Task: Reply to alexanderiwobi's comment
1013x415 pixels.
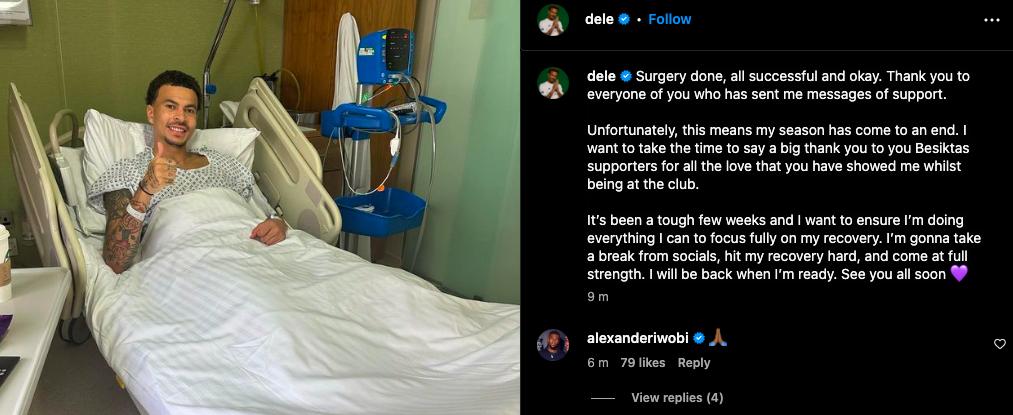Action: click(x=694, y=363)
